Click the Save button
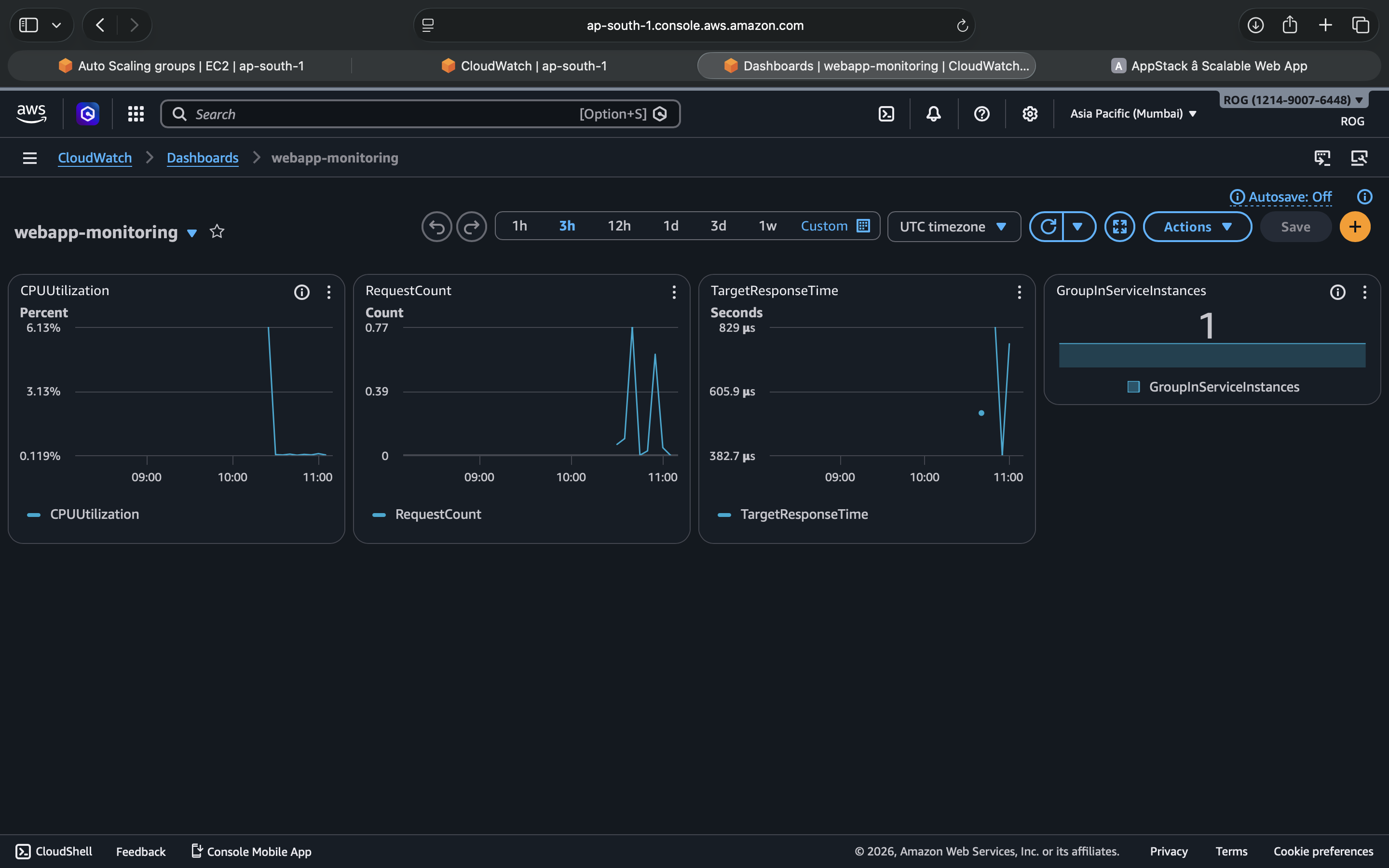1389x868 pixels. pos(1295,226)
